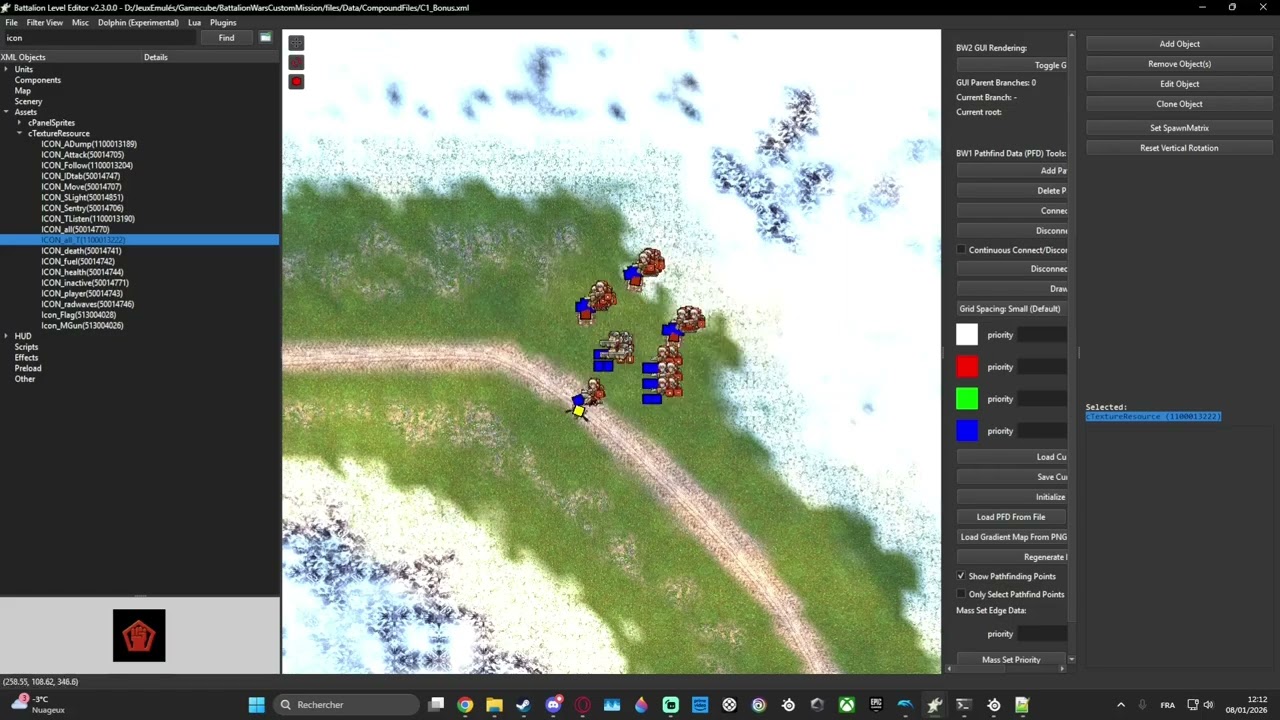This screenshot has width=1280, height=720.
Task: Open the File menu
Action: [11, 22]
